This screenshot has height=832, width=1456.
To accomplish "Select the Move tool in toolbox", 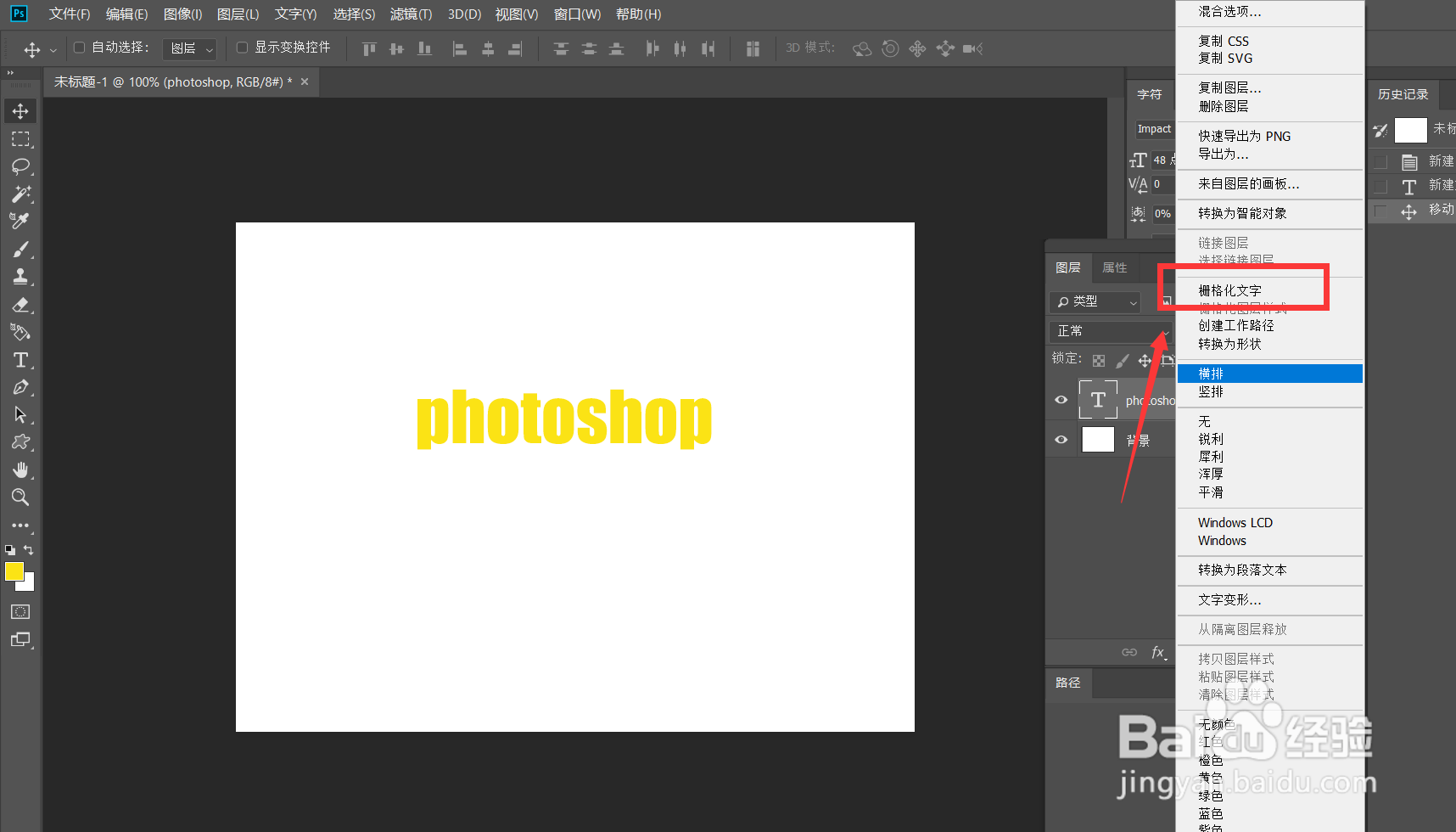I will click(x=20, y=111).
